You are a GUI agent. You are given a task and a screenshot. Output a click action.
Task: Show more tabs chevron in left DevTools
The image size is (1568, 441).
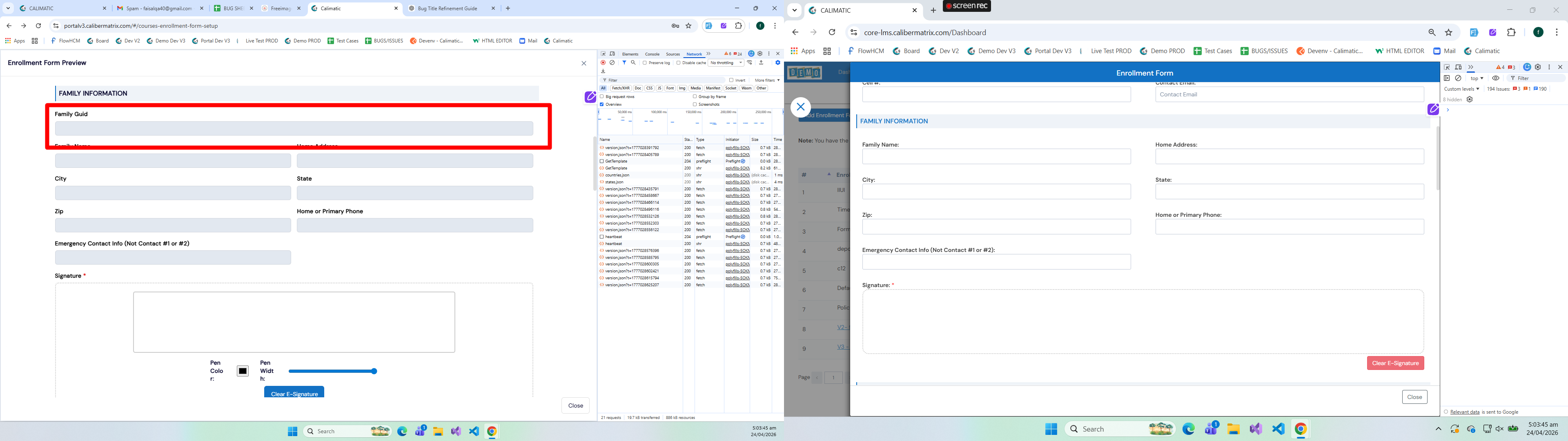(x=708, y=54)
